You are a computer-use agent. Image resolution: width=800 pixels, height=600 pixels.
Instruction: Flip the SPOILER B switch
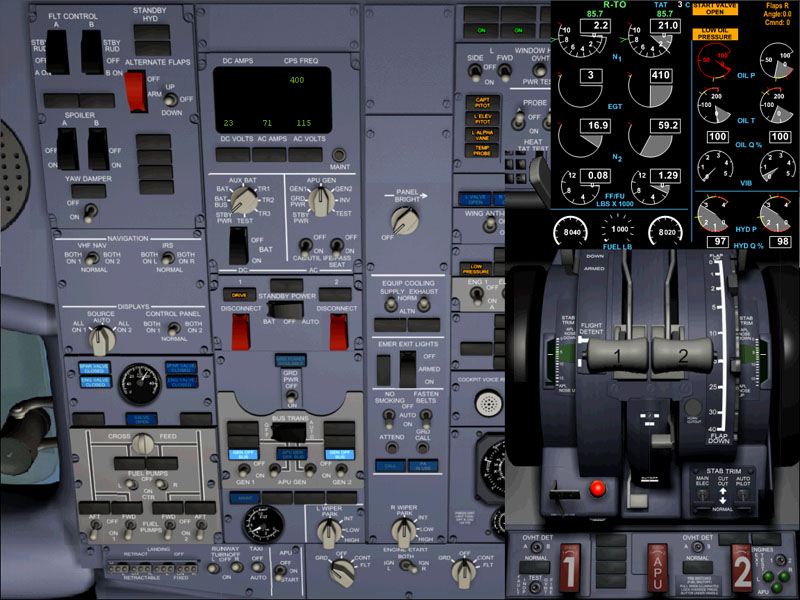coord(98,148)
